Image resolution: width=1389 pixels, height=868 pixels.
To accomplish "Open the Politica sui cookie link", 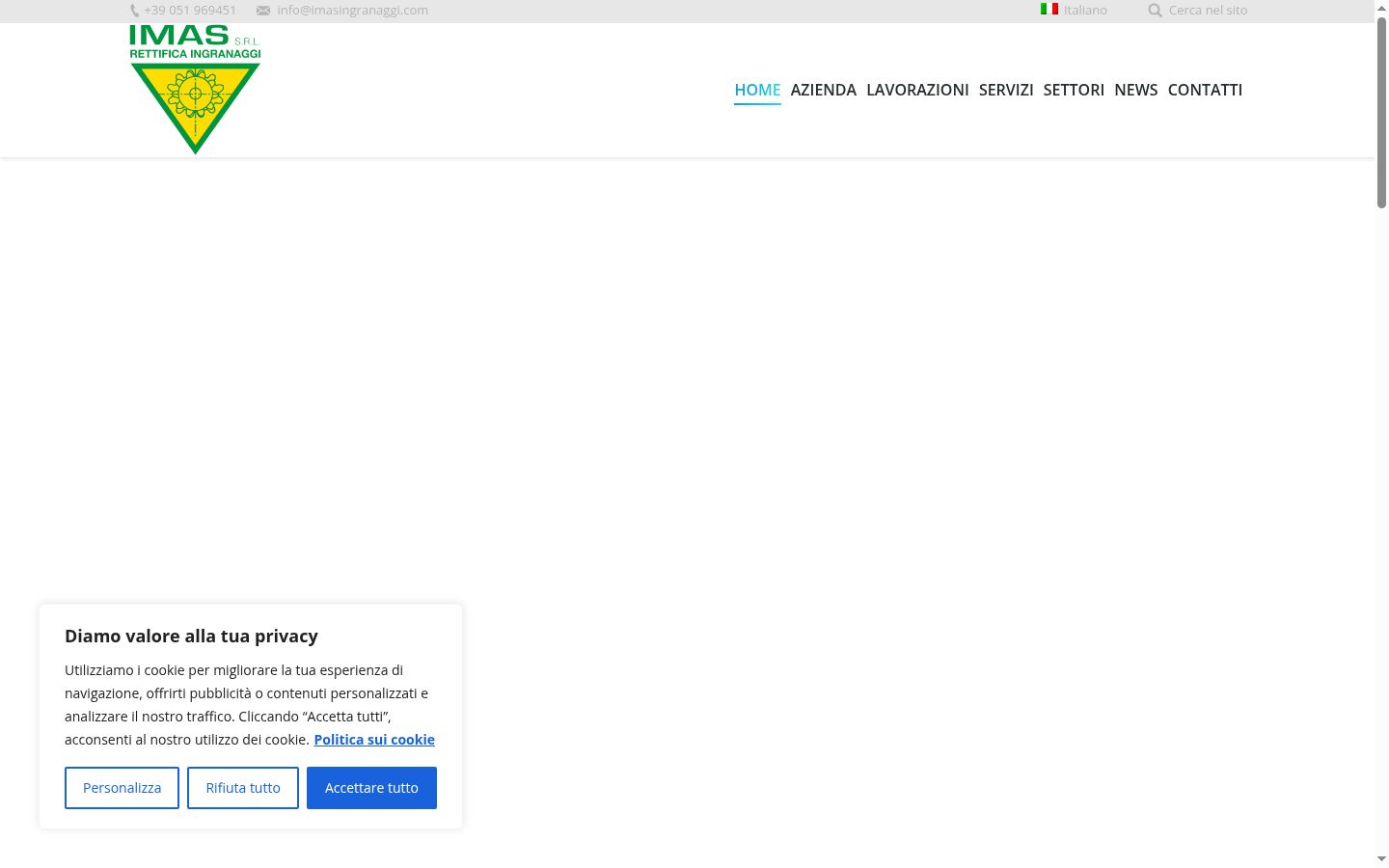I will coord(374,740).
